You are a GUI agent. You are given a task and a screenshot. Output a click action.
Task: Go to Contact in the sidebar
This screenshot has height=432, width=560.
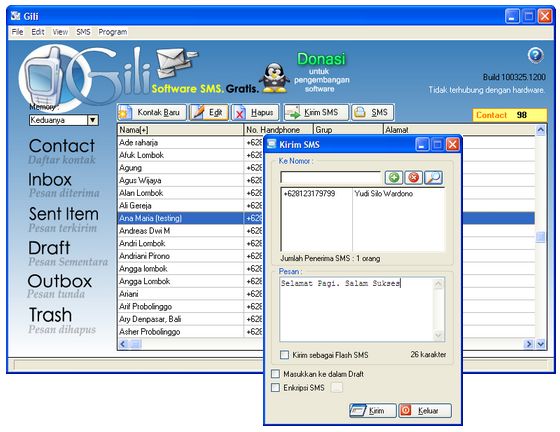[62, 146]
